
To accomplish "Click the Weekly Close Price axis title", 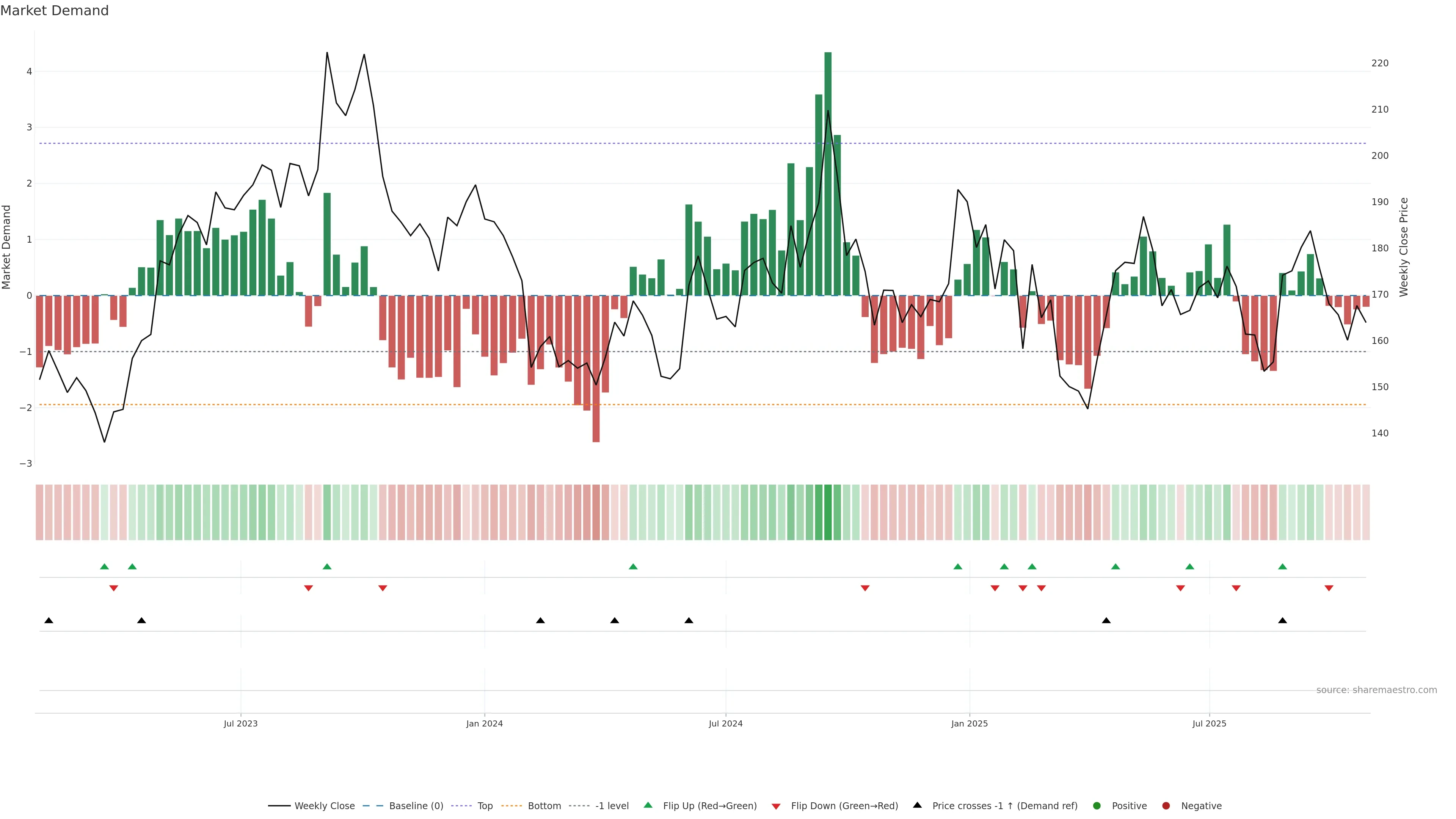I will tap(1404, 247).
